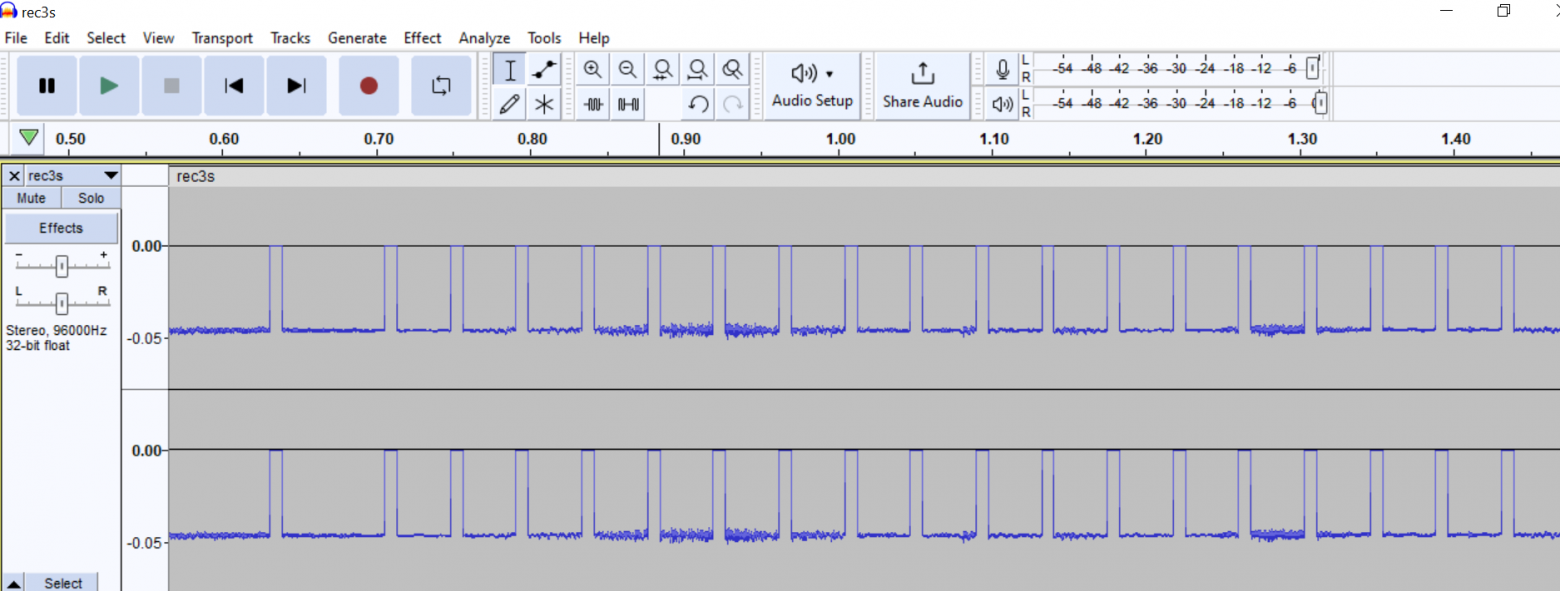Collapse the track using bottom arrow
This screenshot has width=1560, height=591.
click(14, 583)
